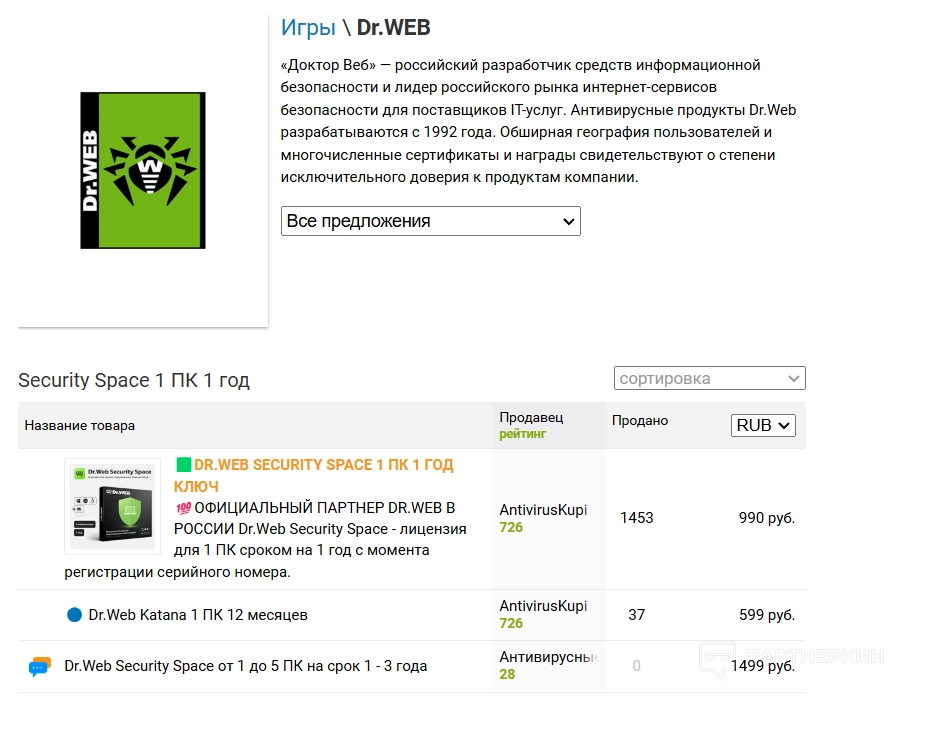The image size is (935, 732).
Task: View seller AntivirusKupi in the Katana row
Action: pyautogui.click(x=543, y=606)
